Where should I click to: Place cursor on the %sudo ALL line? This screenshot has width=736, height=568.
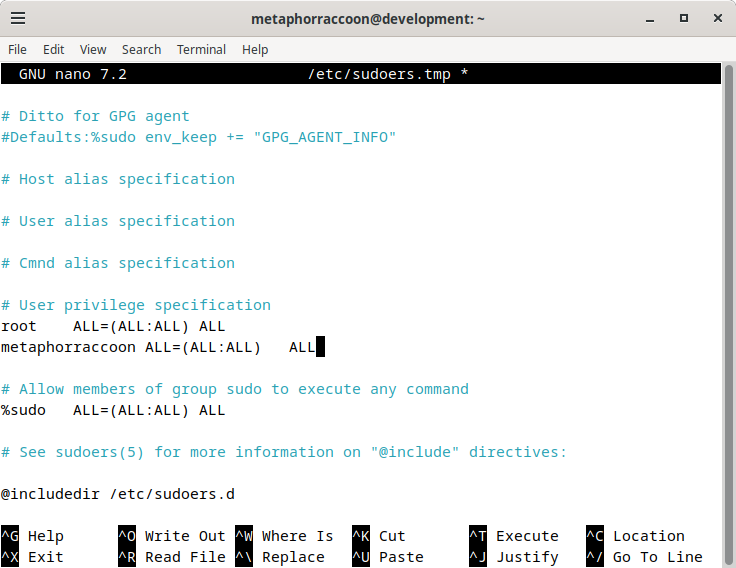[x=113, y=410]
